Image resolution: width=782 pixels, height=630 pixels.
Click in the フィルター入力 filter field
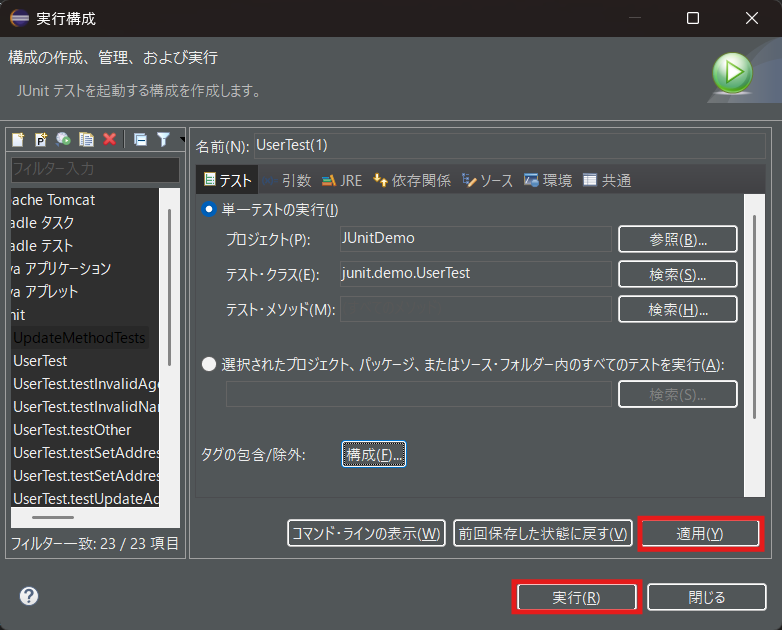[95, 169]
